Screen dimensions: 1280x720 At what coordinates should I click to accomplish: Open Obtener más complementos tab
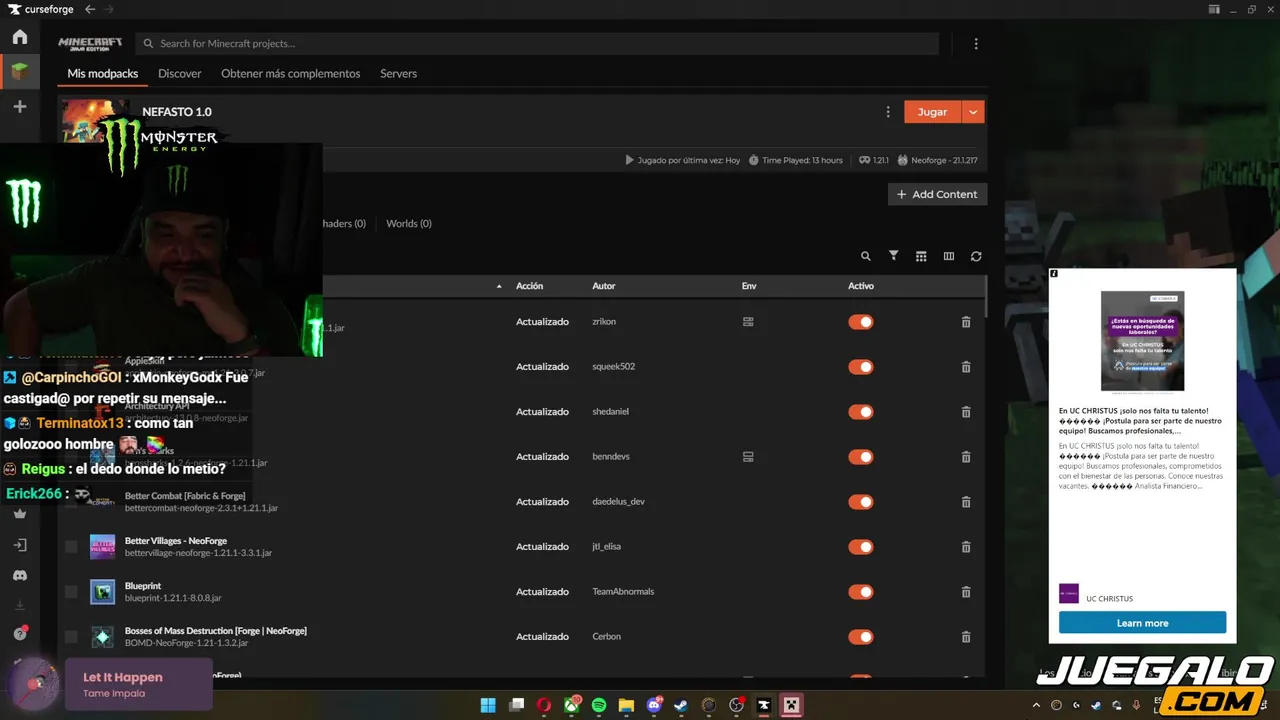pyautogui.click(x=291, y=74)
